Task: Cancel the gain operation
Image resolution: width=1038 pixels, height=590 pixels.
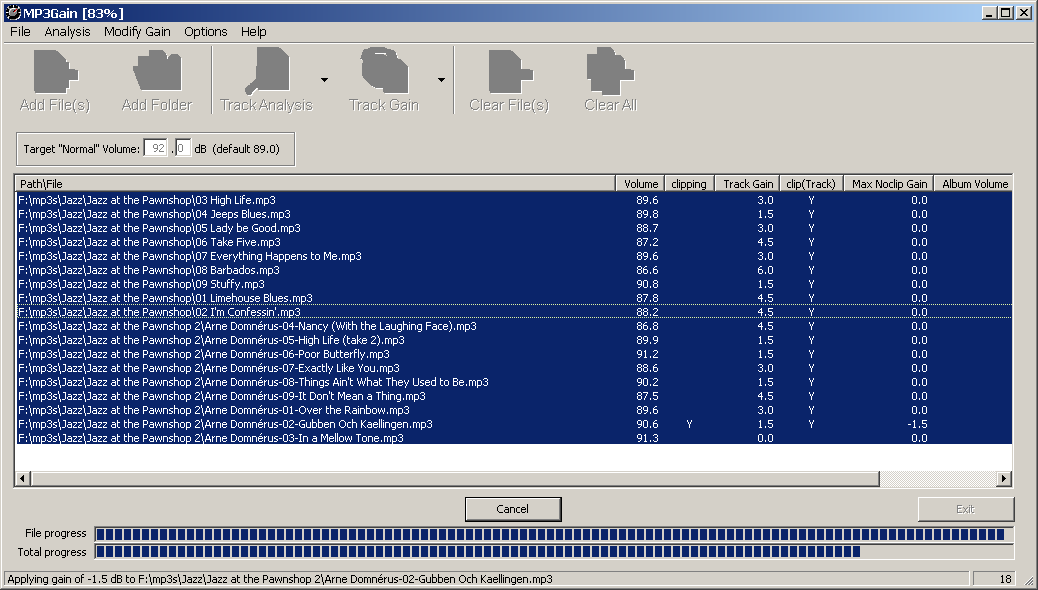Action: point(513,509)
